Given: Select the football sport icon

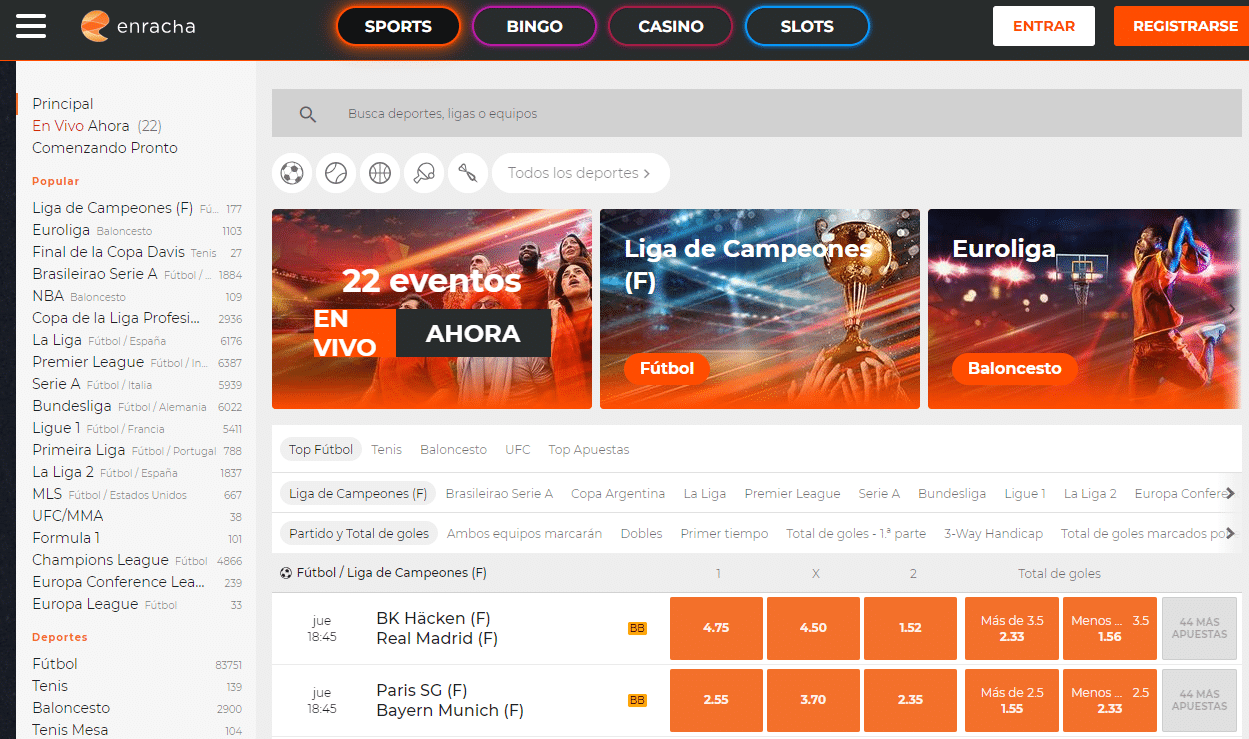Looking at the screenshot, I should point(291,173).
